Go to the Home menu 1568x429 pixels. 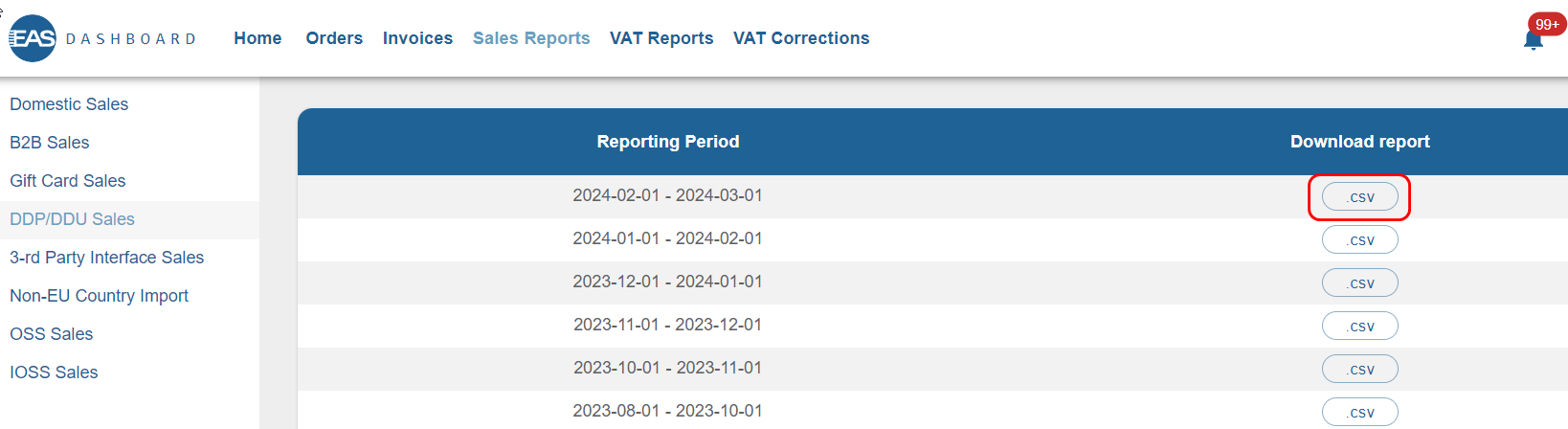pyautogui.click(x=258, y=38)
